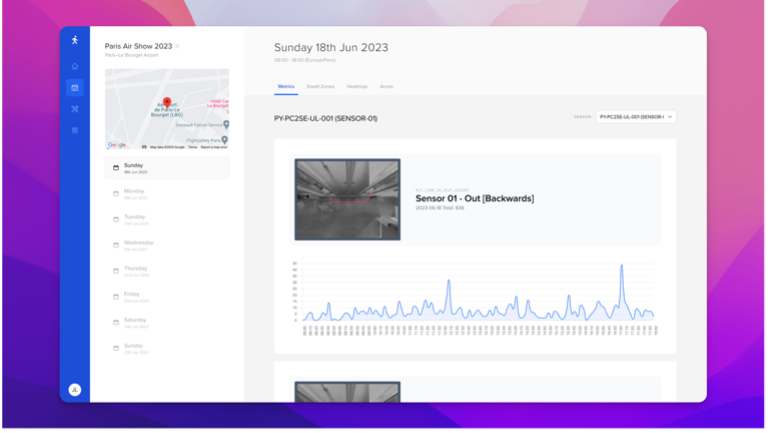Viewport: 770px width, 433px height.
Task: Choose Saturday from the day list
Action: (x=135, y=322)
